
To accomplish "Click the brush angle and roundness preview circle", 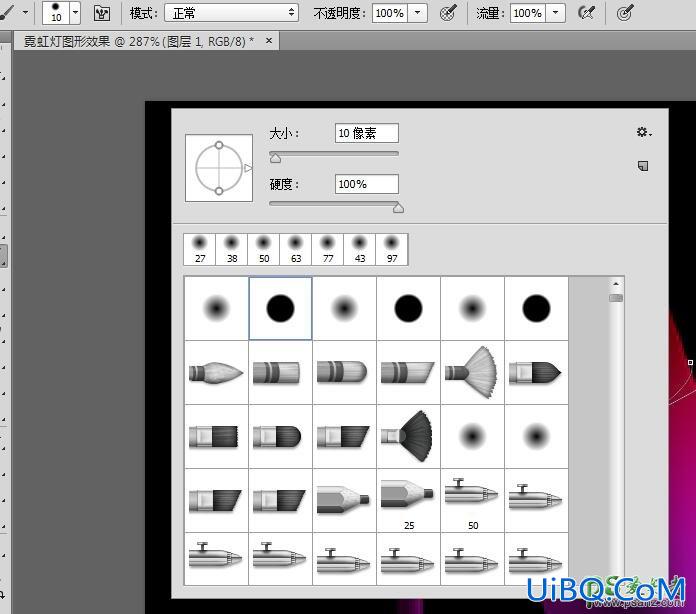I will pos(219,168).
